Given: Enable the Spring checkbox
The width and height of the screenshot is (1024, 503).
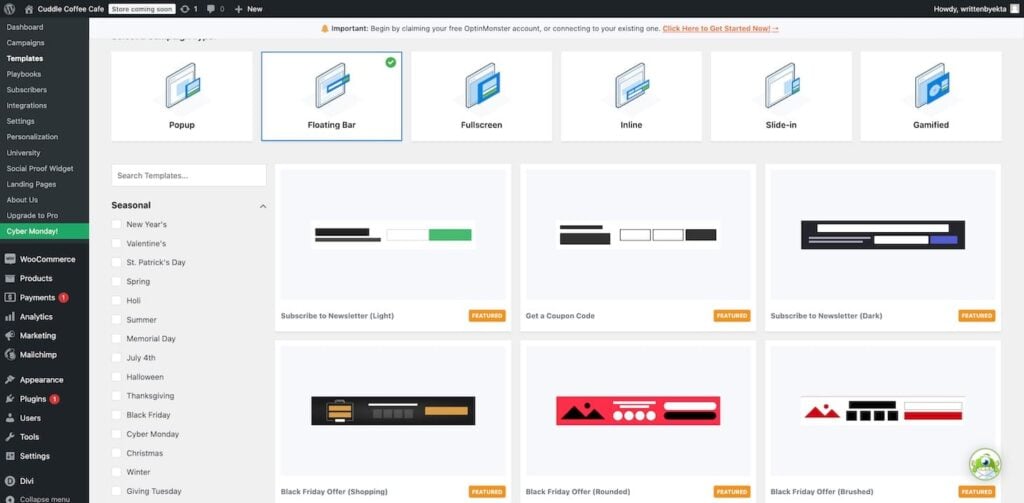Looking at the screenshot, I should point(116,282).
